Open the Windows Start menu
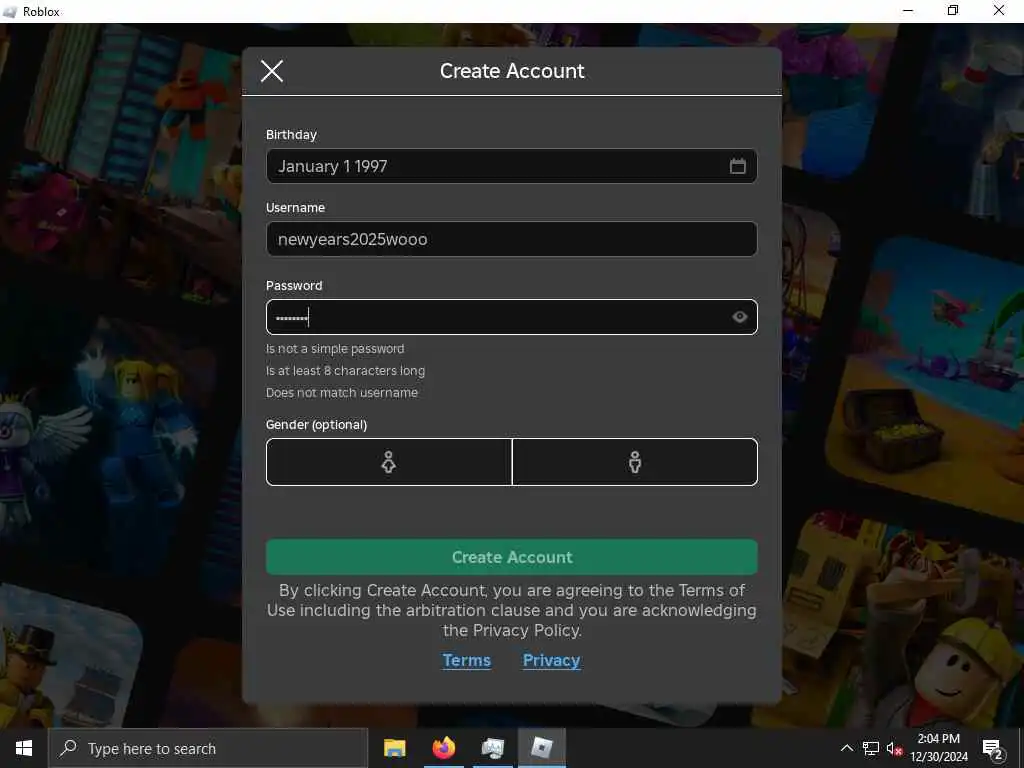1024x768 pixels. click(24, 748)
